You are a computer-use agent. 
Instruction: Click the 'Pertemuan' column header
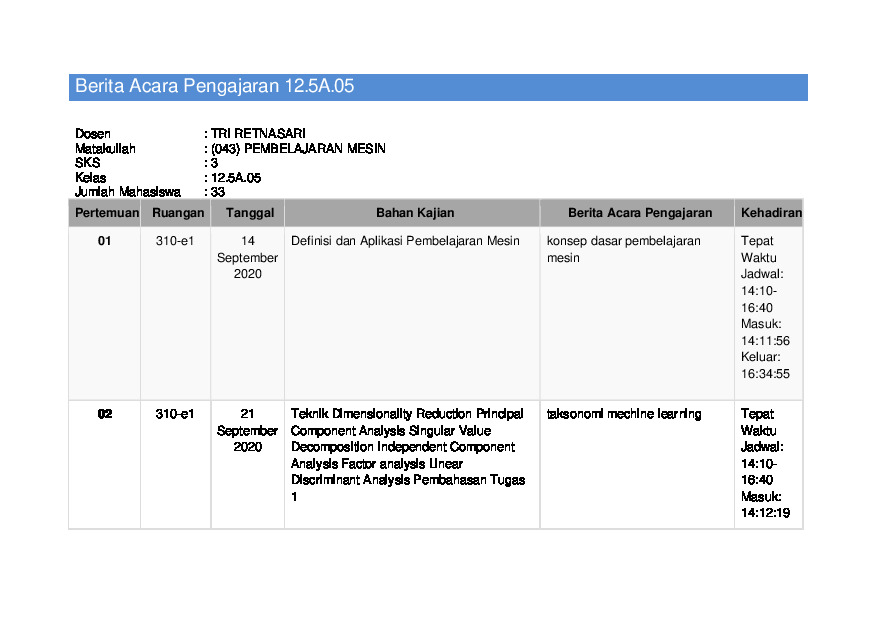pos(107,212)
